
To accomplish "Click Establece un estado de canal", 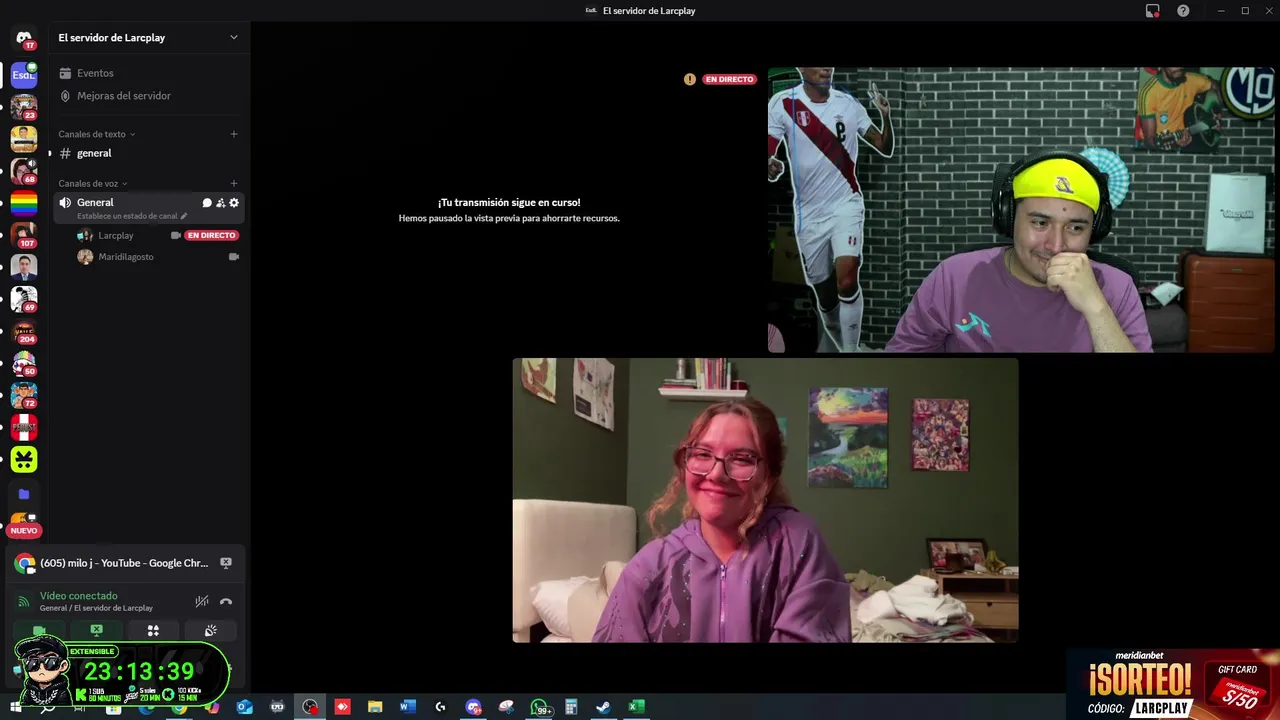I will pyautogui.click(x=131, y=216).
